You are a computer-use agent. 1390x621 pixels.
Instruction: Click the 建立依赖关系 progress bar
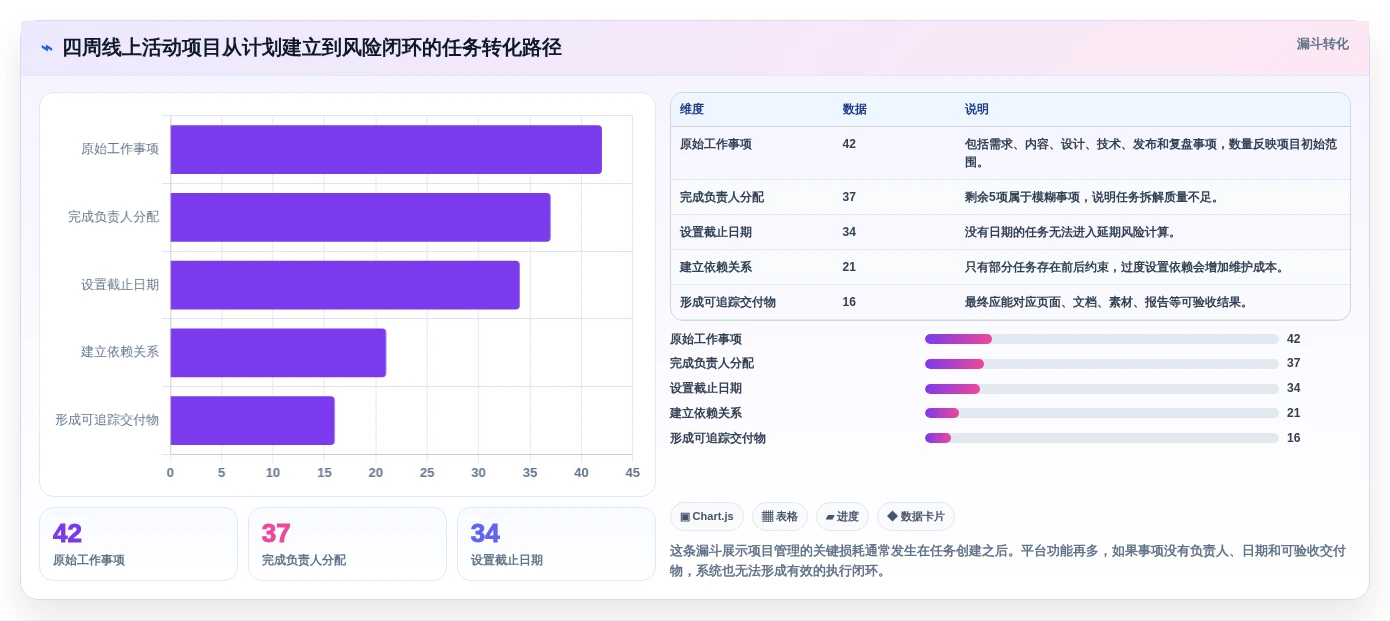coord(1102,413)
